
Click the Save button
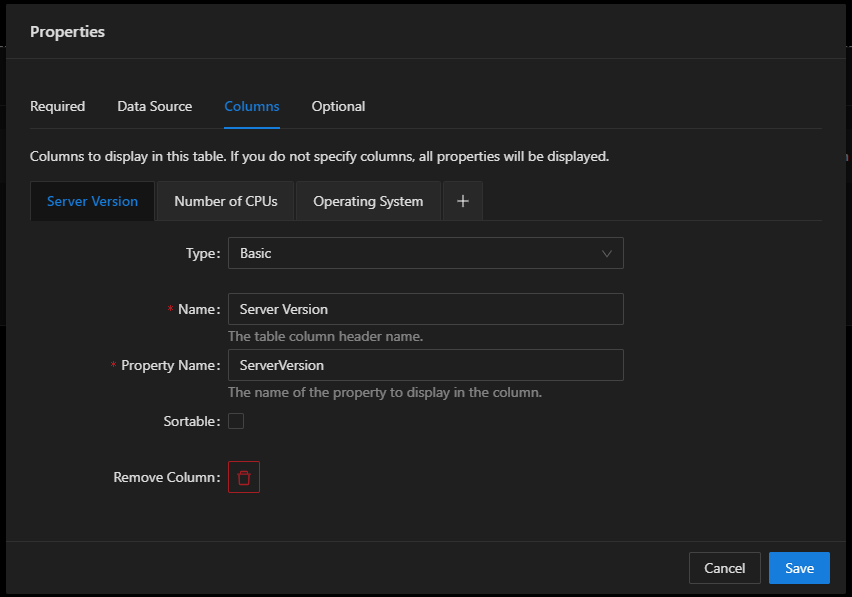[x=799, y=568]
